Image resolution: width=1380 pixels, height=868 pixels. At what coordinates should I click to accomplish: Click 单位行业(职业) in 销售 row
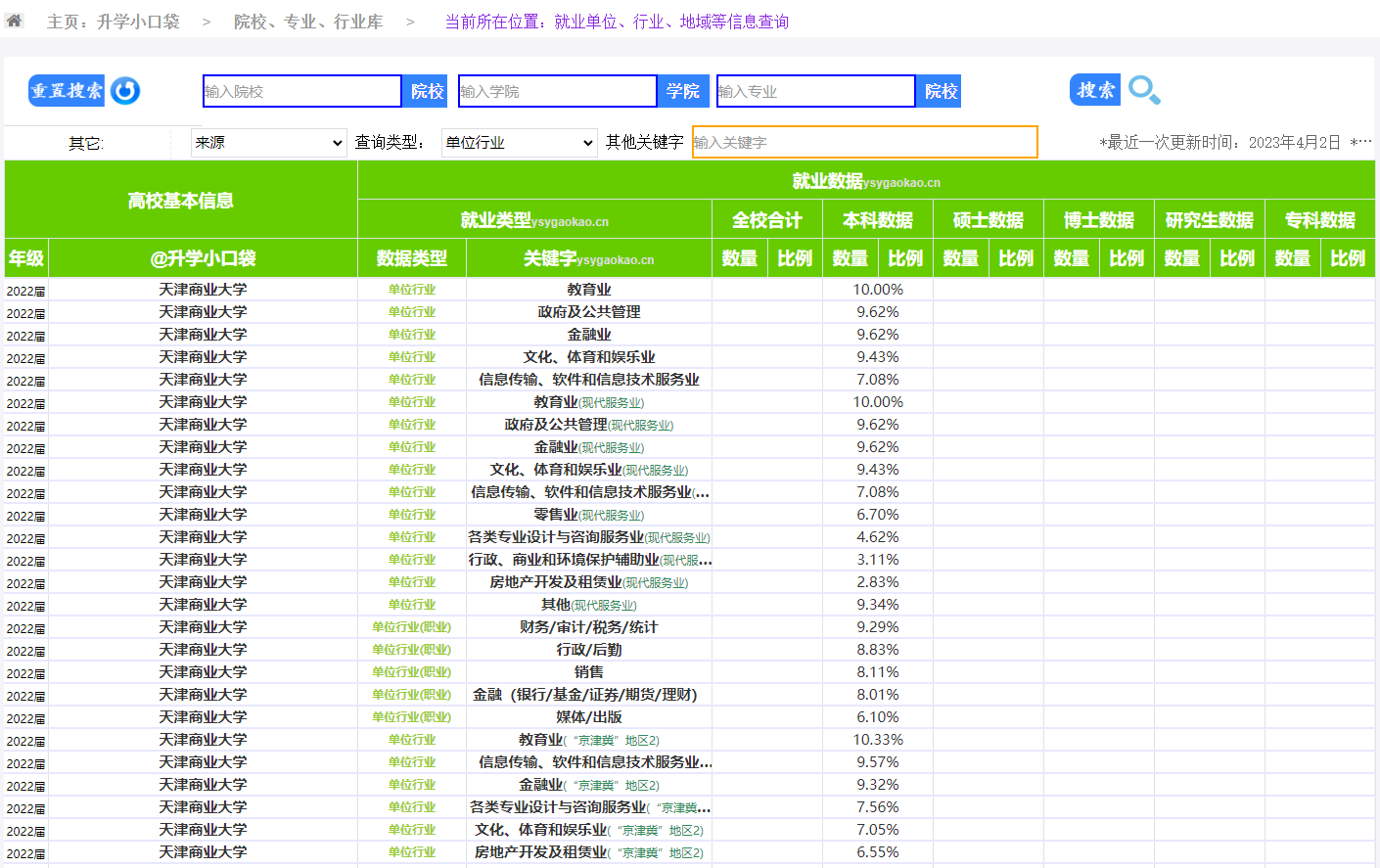coord(411,672)
